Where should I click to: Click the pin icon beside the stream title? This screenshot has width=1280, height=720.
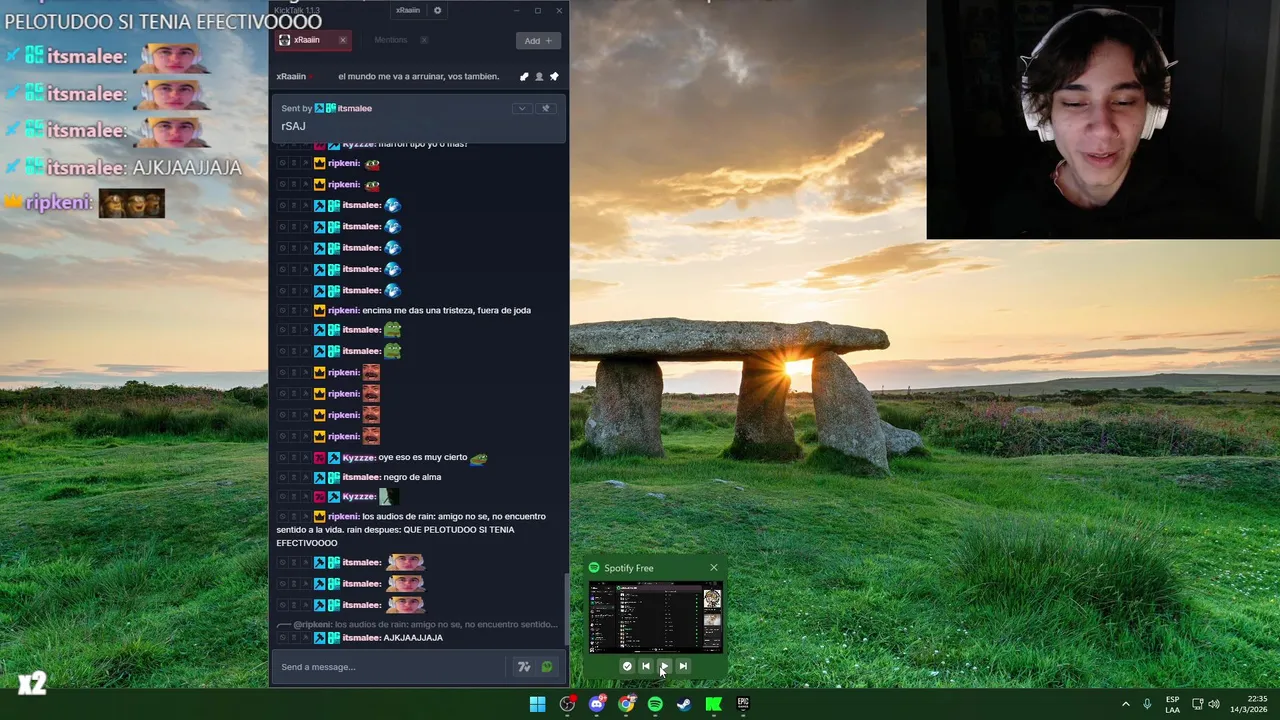click(554, 77)
